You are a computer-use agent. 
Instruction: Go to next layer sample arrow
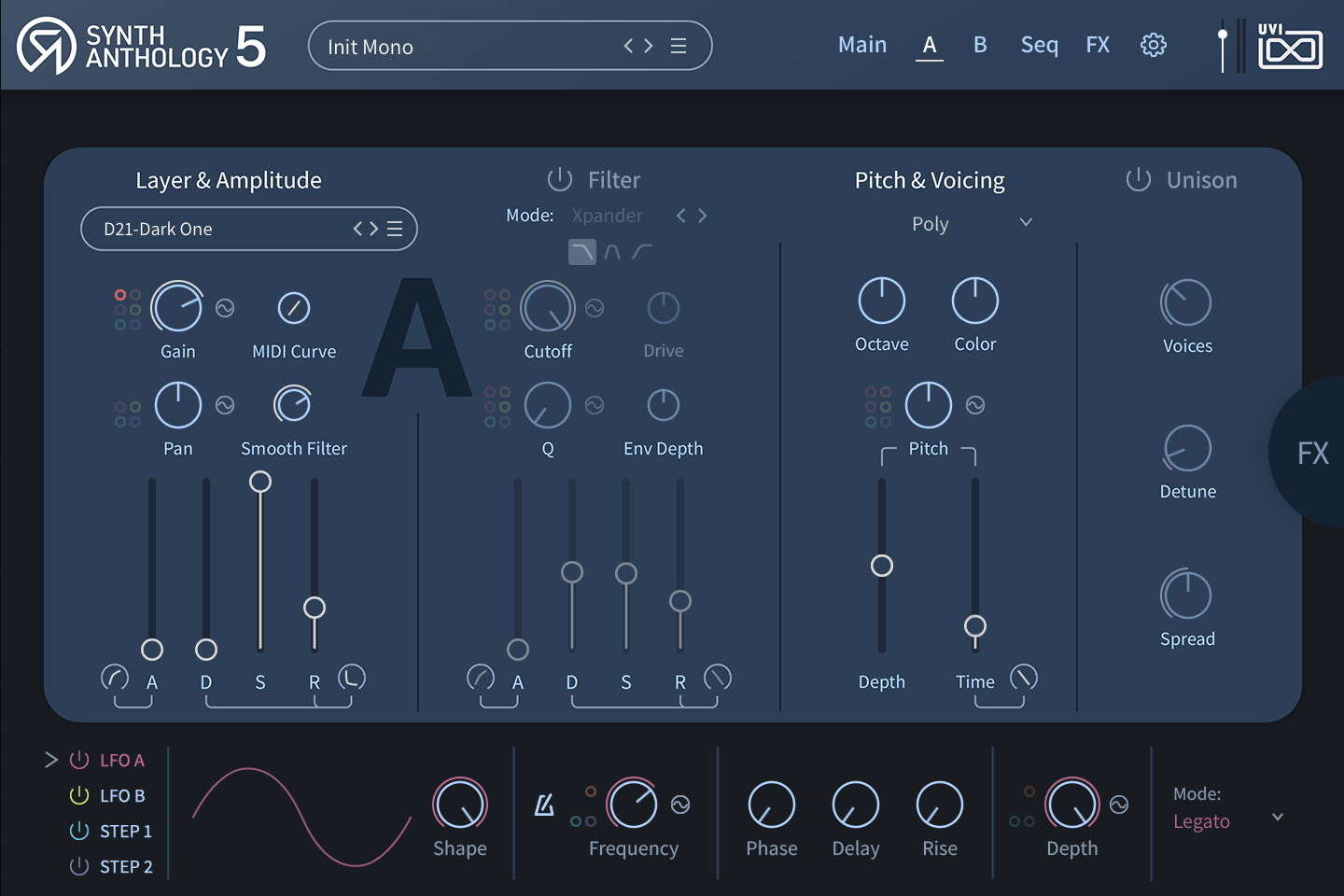pyautogui.click(x=373, y=229)
